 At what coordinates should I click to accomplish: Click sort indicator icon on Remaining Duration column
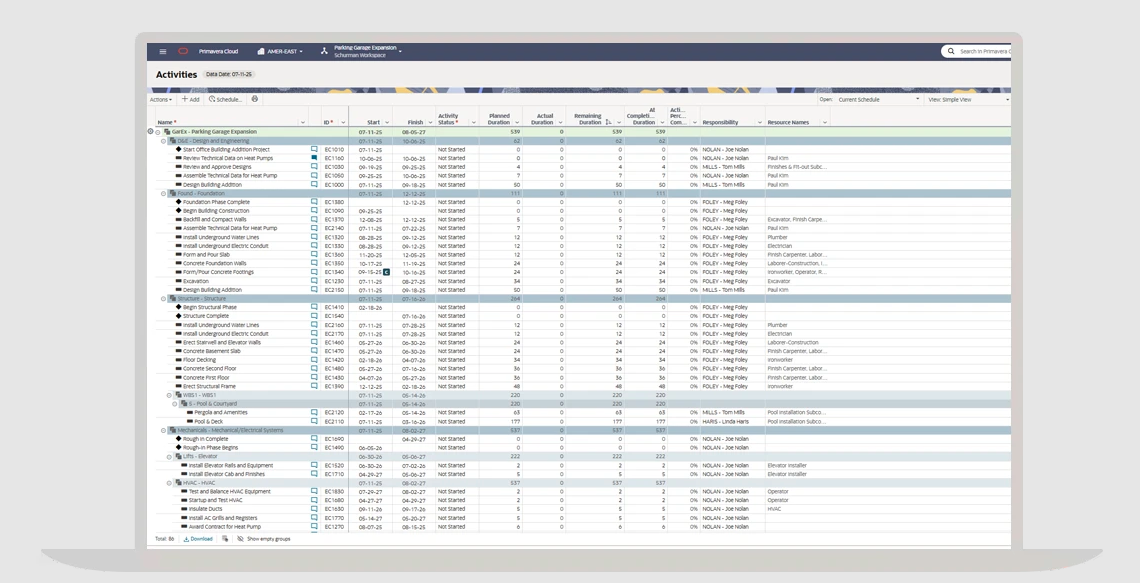click(608, 122)
